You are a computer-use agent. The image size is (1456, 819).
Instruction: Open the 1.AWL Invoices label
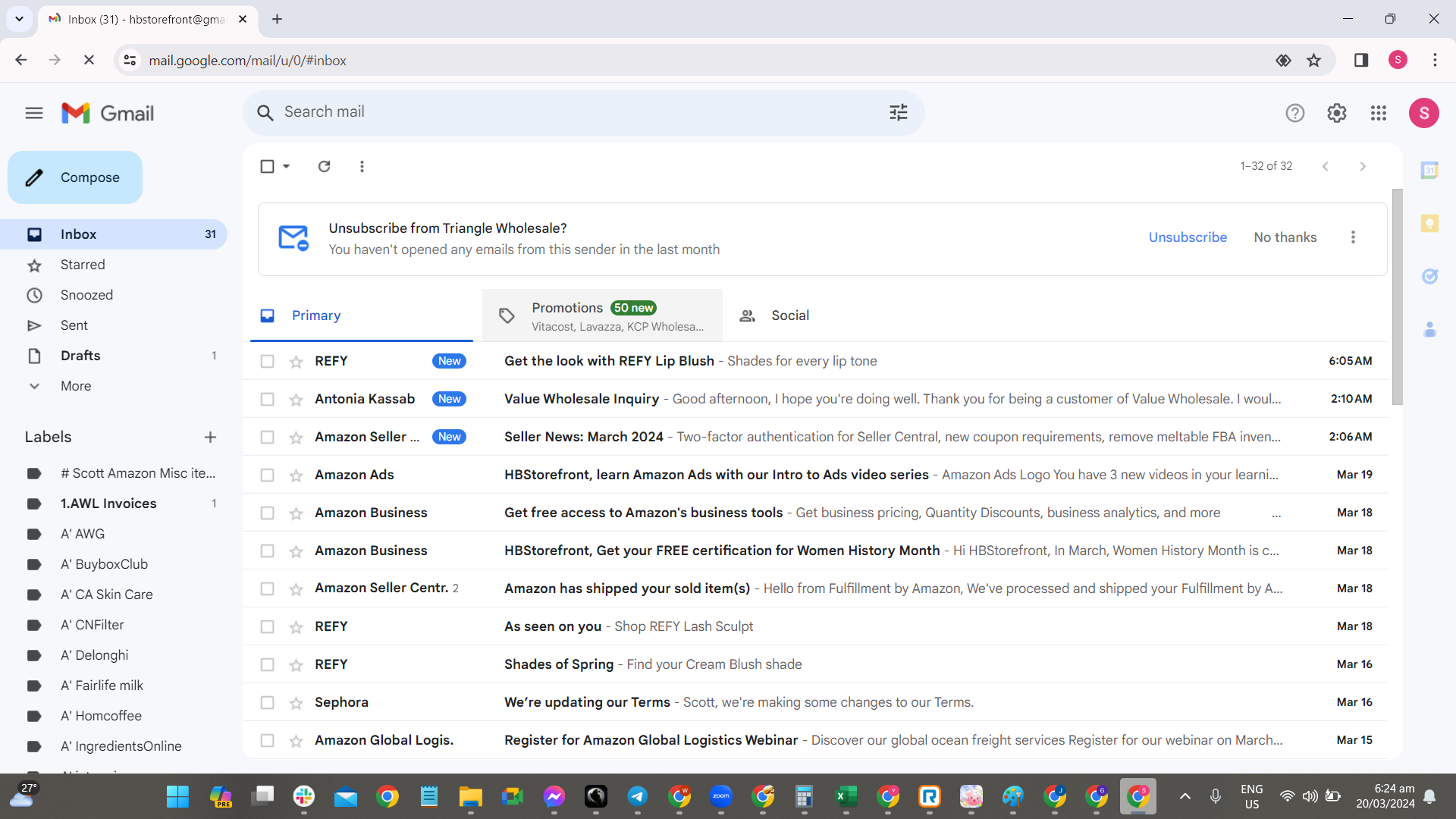point(108,504)
